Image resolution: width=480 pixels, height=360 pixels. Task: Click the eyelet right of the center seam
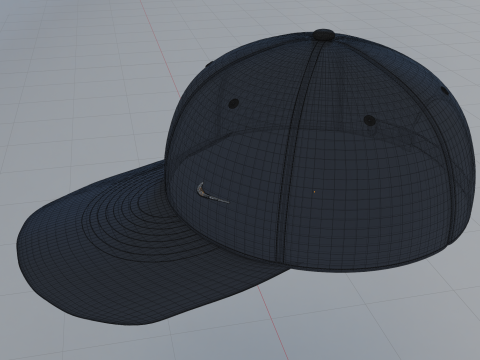(369, 120)
